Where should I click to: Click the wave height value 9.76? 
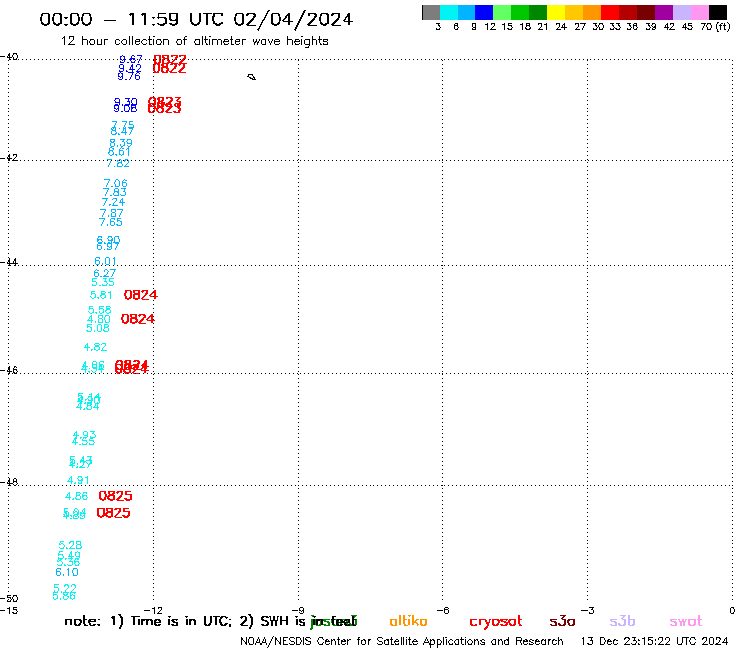click(x=129, y=76)
